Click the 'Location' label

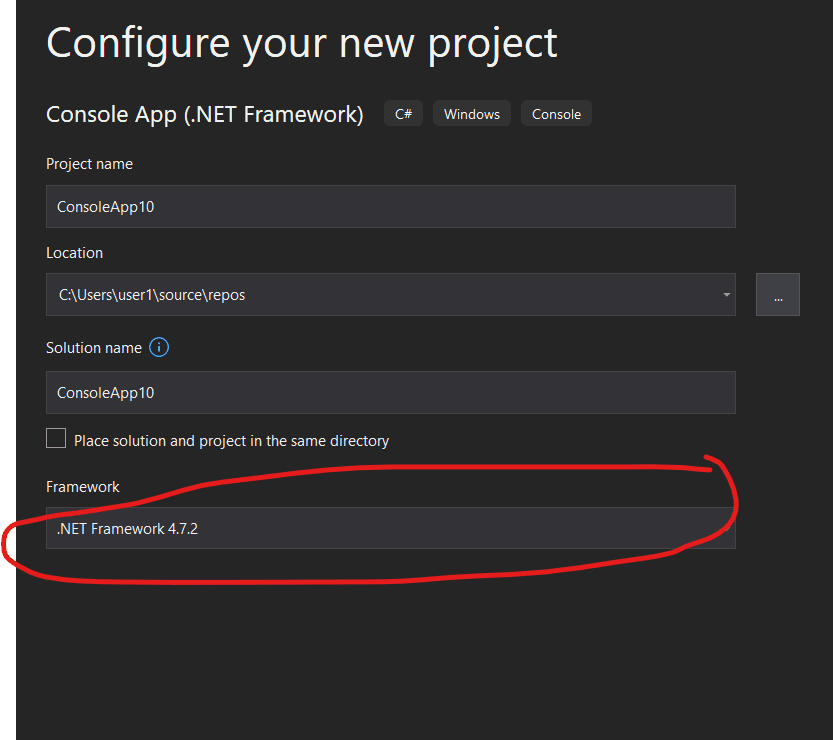pyautogui.click(x=74, y=253)
